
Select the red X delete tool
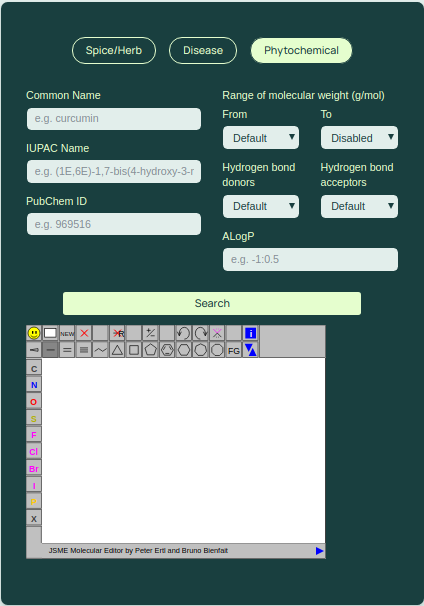click(x=84, y=333)
